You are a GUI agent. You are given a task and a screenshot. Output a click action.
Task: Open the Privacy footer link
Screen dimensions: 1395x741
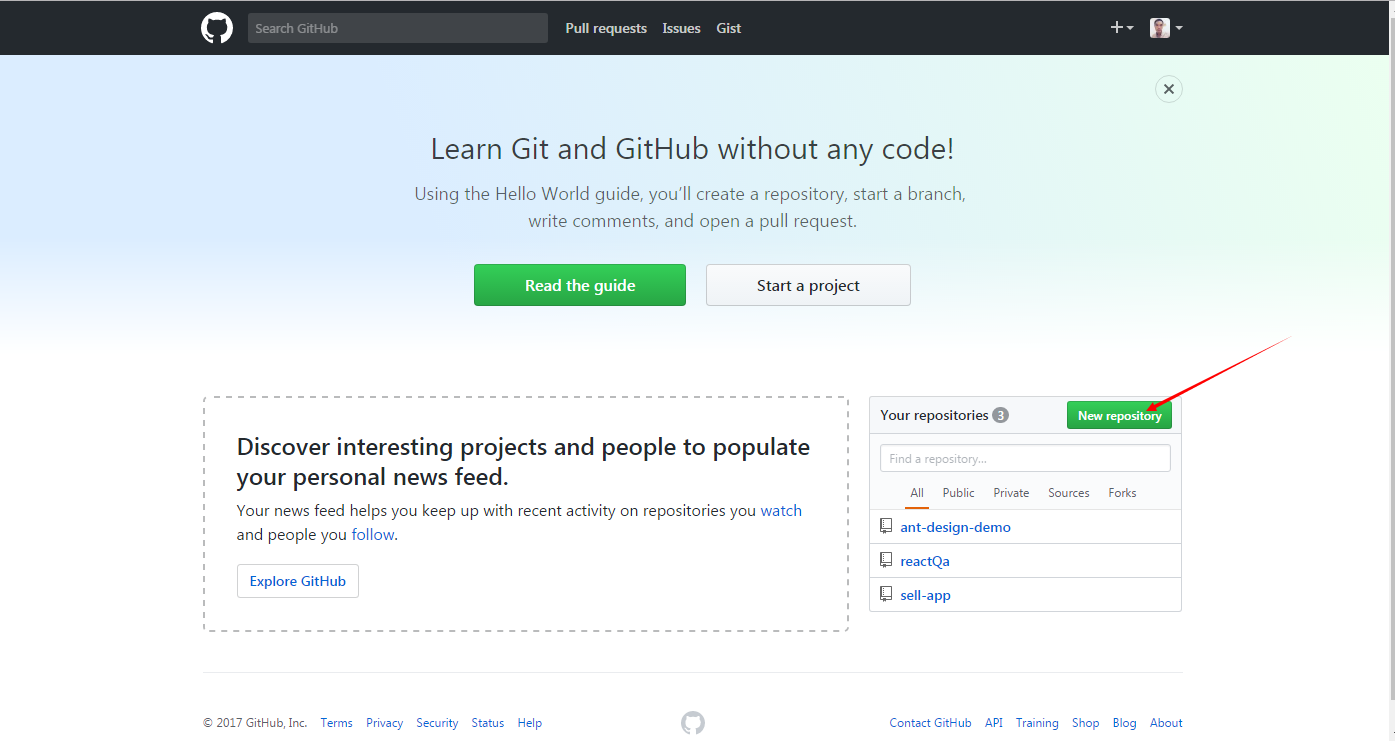pos(384,723)
